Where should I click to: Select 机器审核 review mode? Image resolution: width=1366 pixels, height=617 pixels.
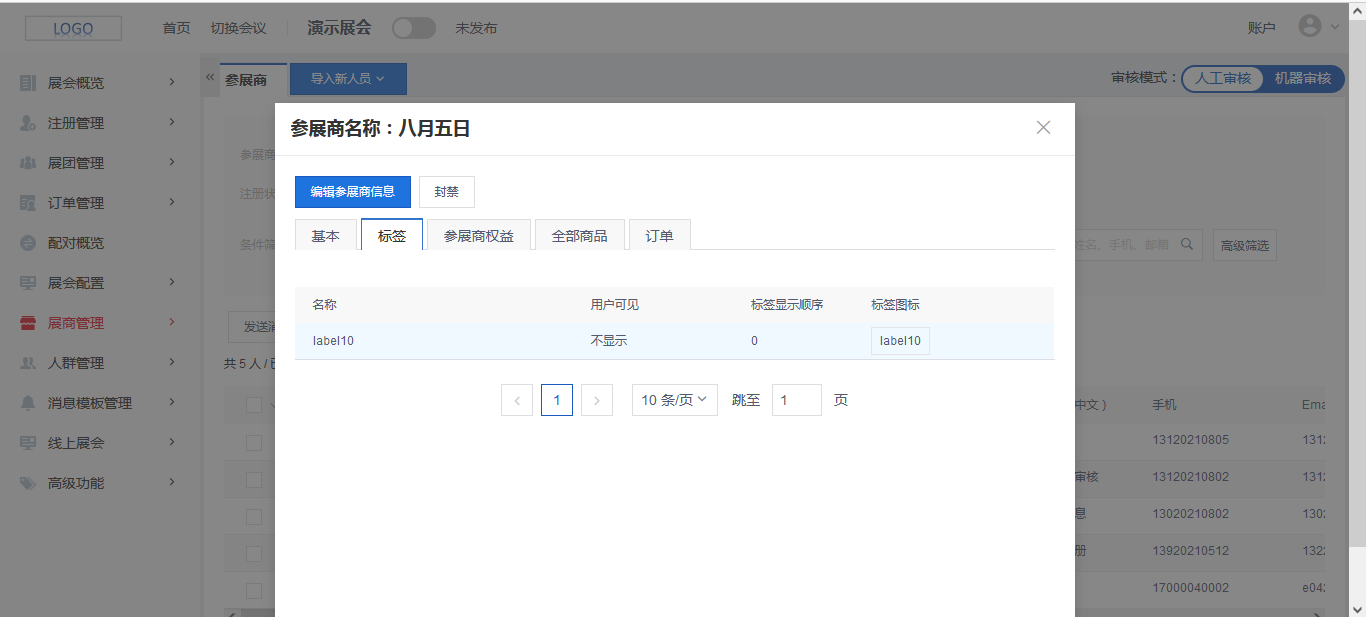point(1303,78)
